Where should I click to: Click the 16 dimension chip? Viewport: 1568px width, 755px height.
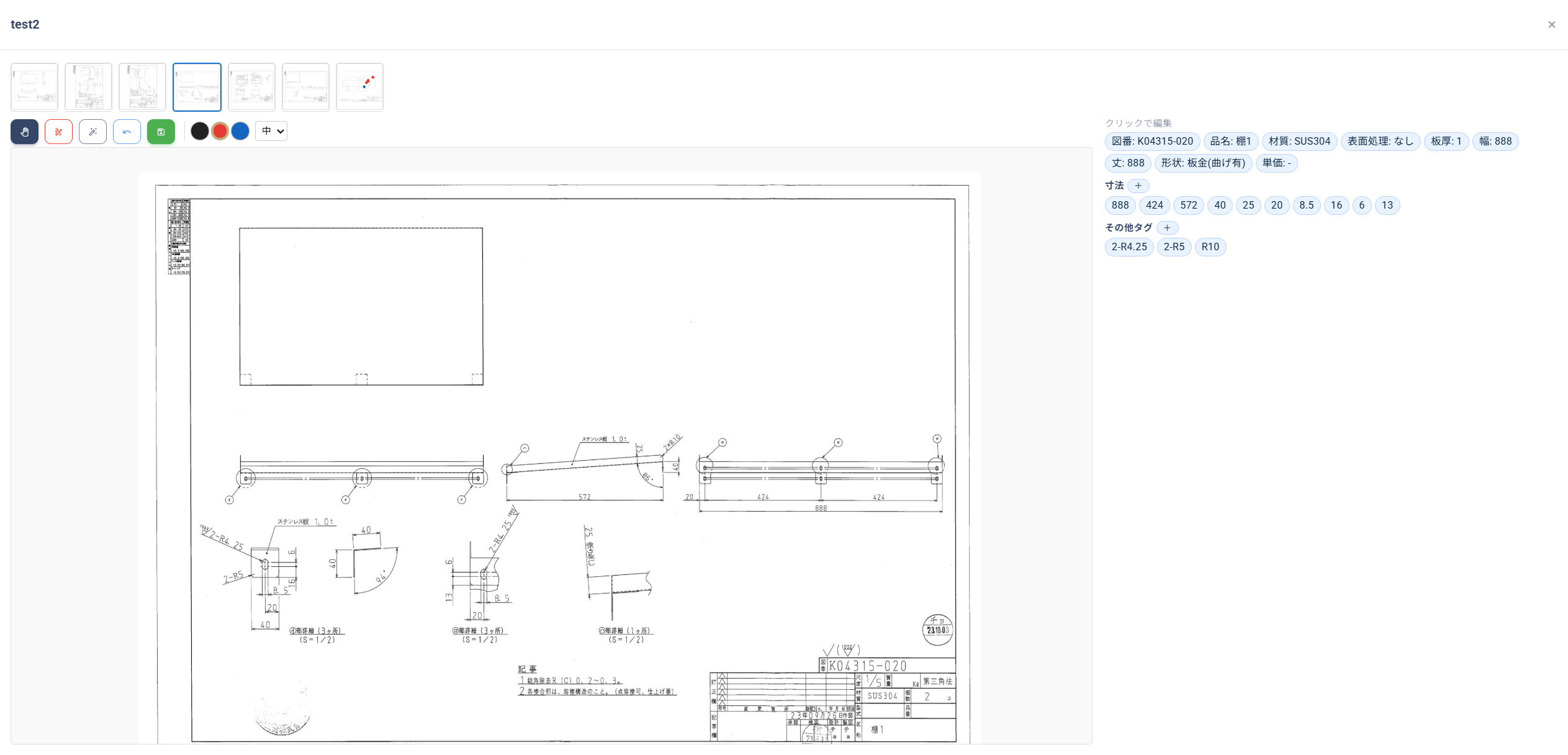1336,206
